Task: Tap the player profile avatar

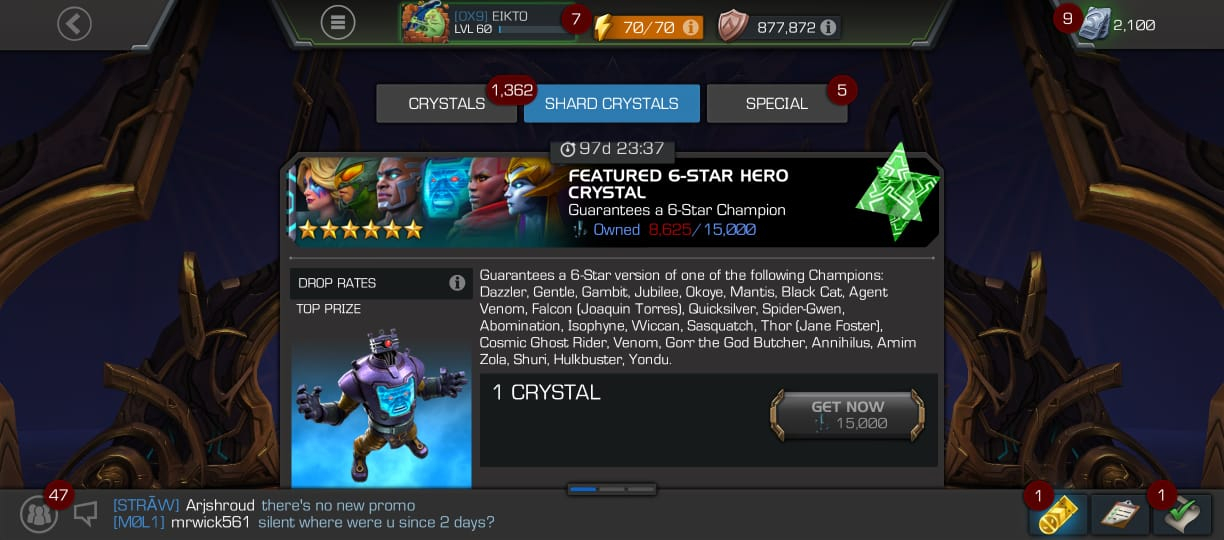Action: click(425, 22)
